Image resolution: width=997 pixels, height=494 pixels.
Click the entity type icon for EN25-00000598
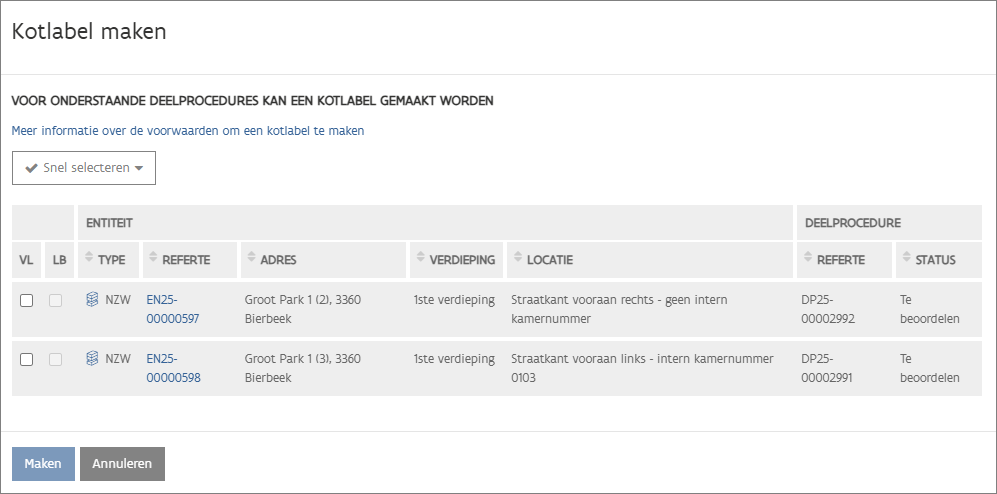pyautogui.click(x=92, y=359)
